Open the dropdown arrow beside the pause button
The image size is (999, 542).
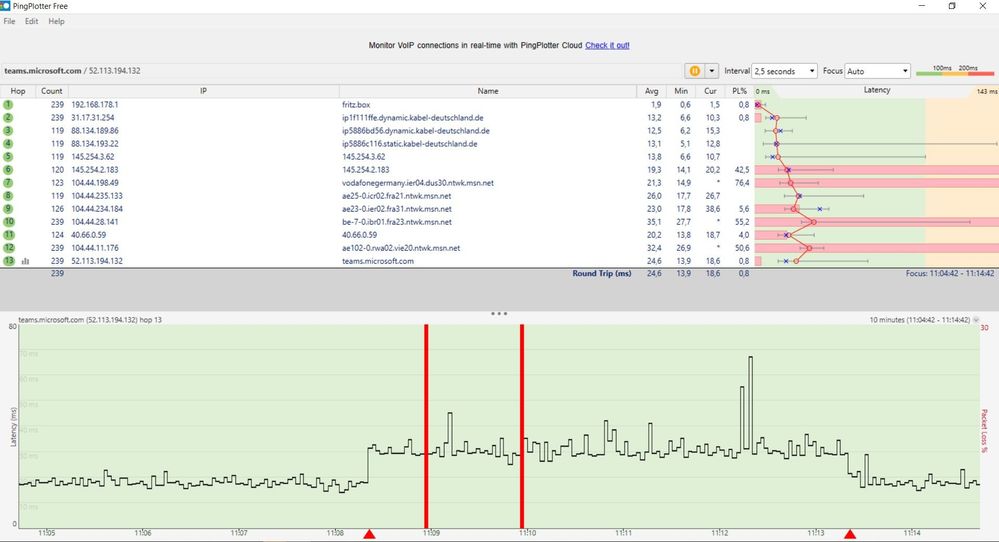[712, 71]
